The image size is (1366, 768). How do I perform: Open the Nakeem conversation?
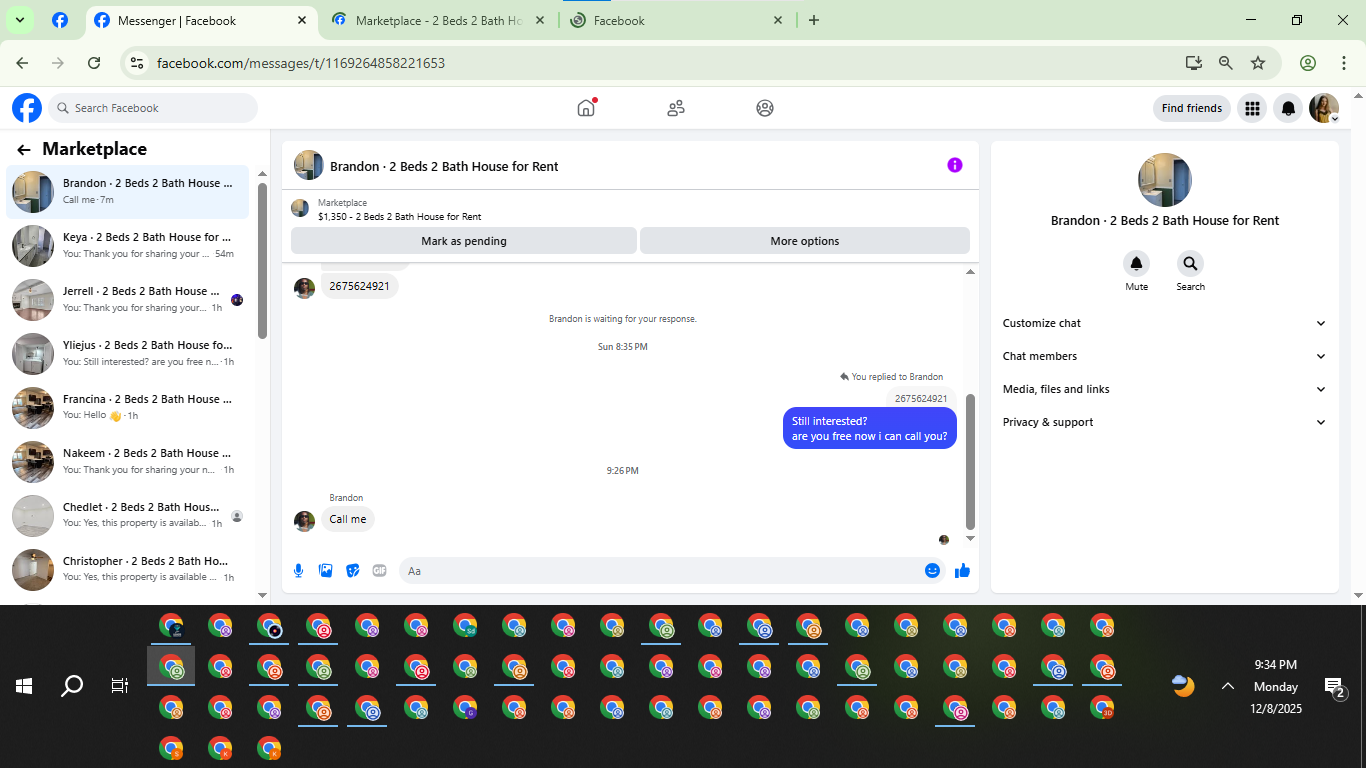coord(128,461)
